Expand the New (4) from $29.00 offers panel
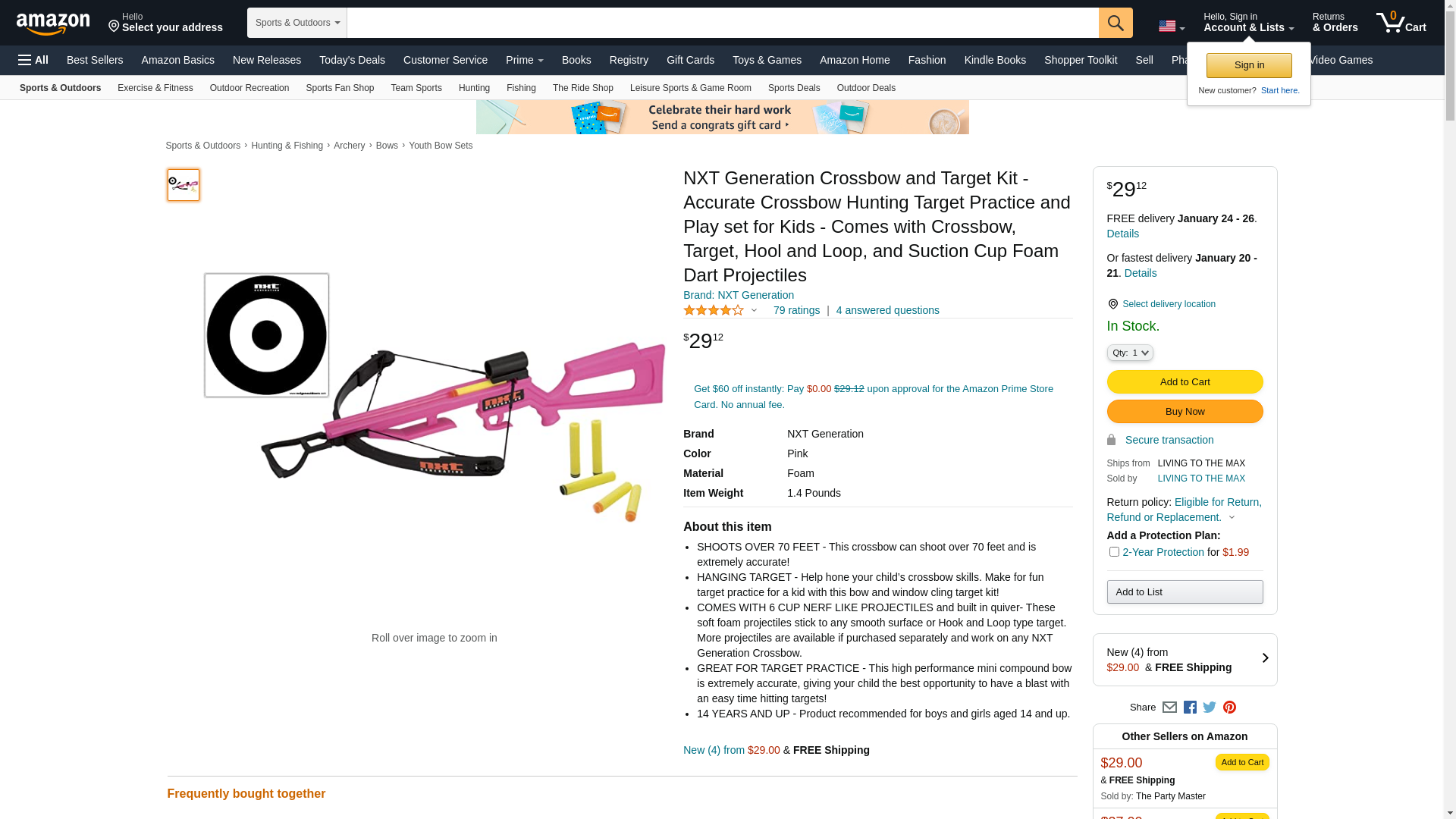1456x819 pixels. click(1185, 660)
